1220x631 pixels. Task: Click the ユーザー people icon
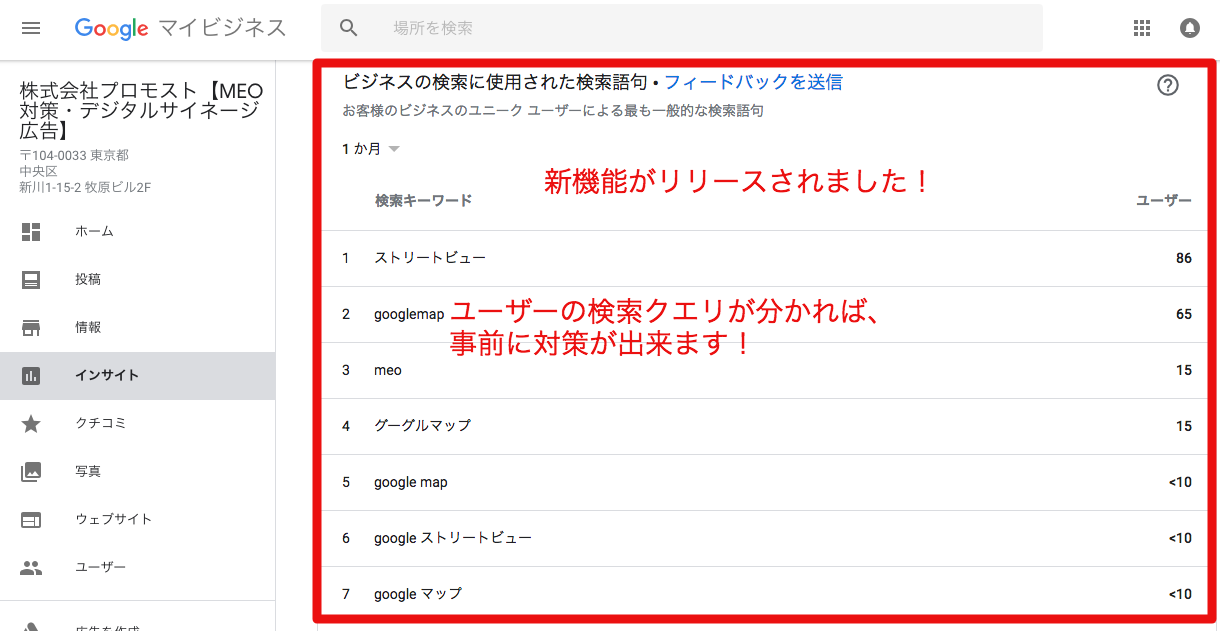tap(31, 567)
